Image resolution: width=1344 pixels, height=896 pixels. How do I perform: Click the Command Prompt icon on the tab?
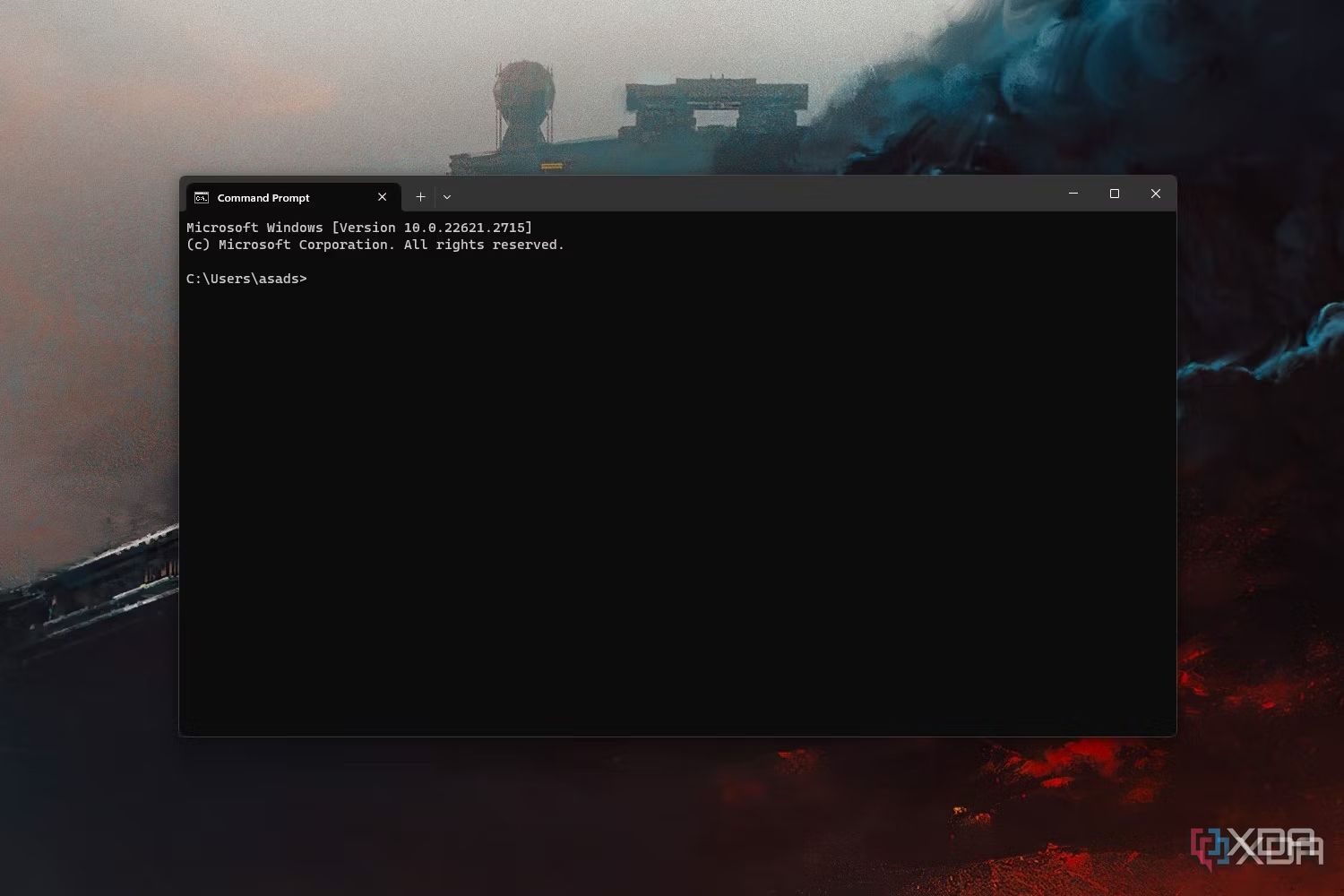[x=201, y=197]
